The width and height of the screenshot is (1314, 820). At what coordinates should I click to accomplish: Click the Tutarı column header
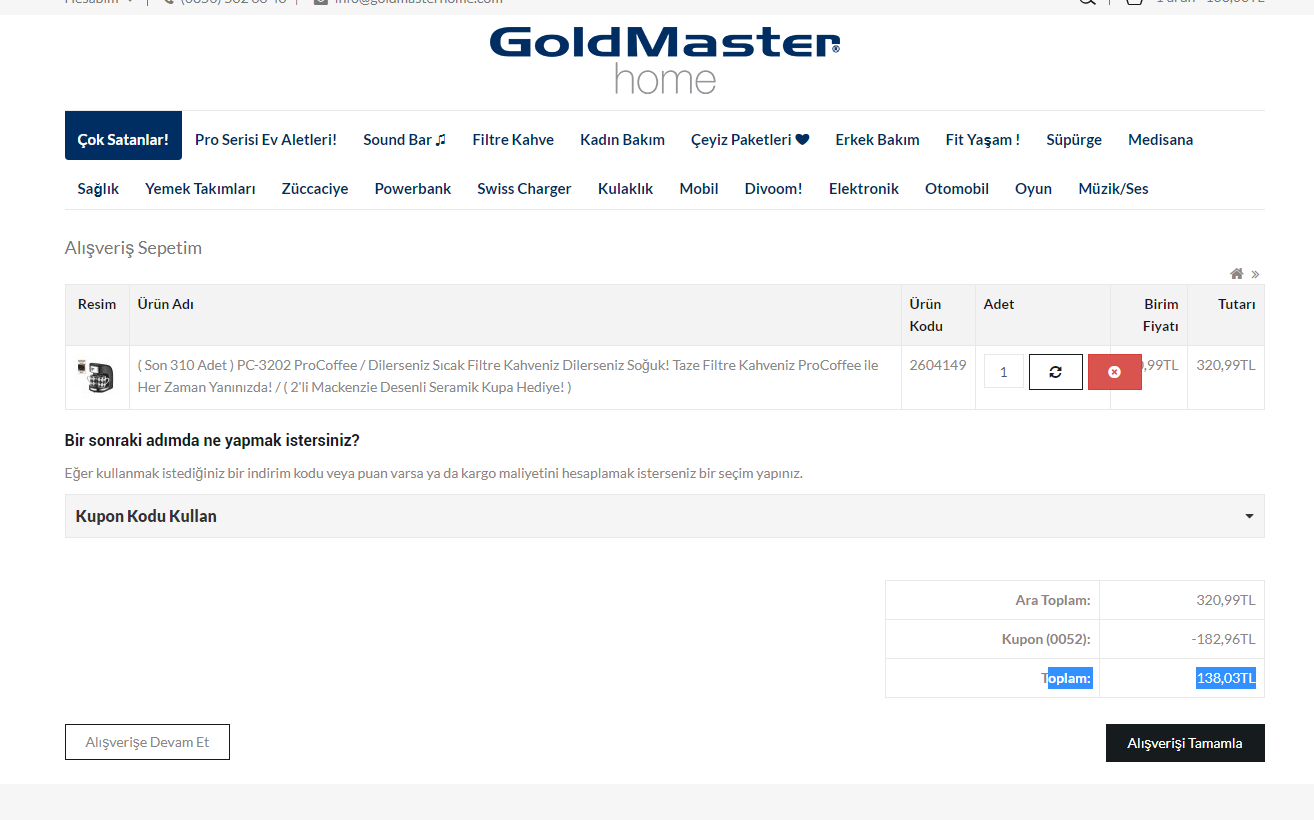coord(1236,304)
